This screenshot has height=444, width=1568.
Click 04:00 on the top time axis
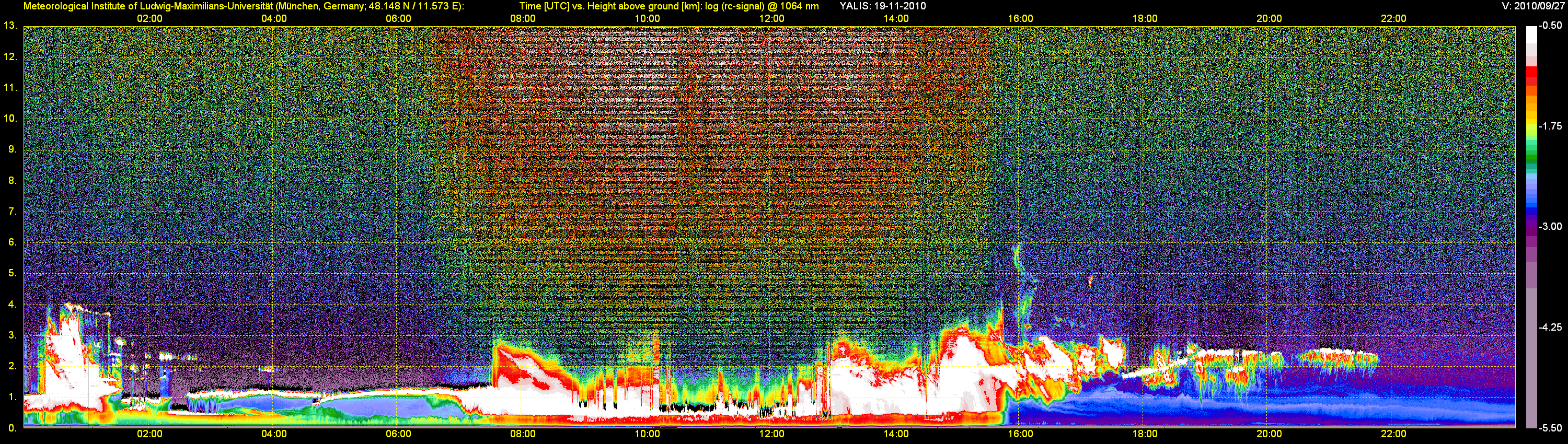(274, 18)
